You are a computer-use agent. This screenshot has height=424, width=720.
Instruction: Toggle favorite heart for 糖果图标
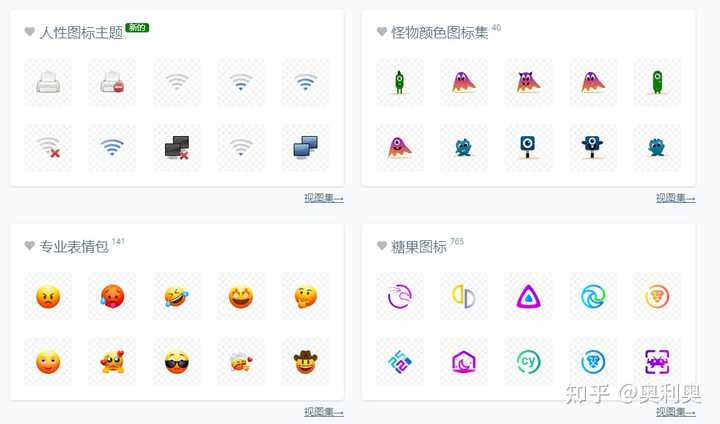click(x=382, y=246)
